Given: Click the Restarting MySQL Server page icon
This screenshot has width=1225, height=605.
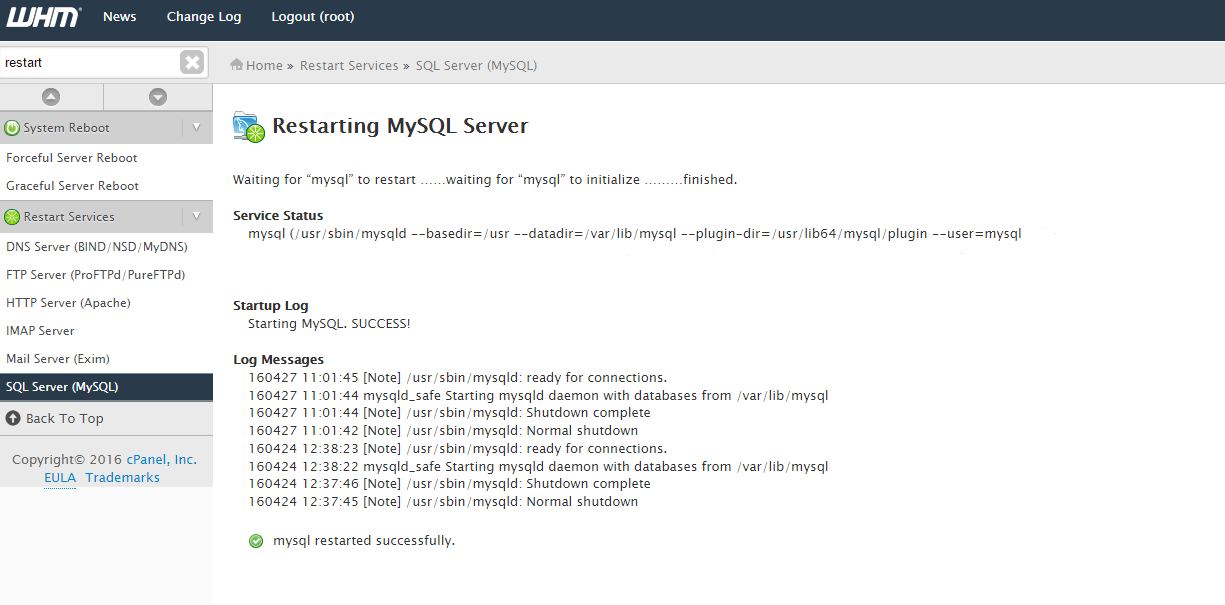Looking at the screenshot, I should tap(249, 128).
